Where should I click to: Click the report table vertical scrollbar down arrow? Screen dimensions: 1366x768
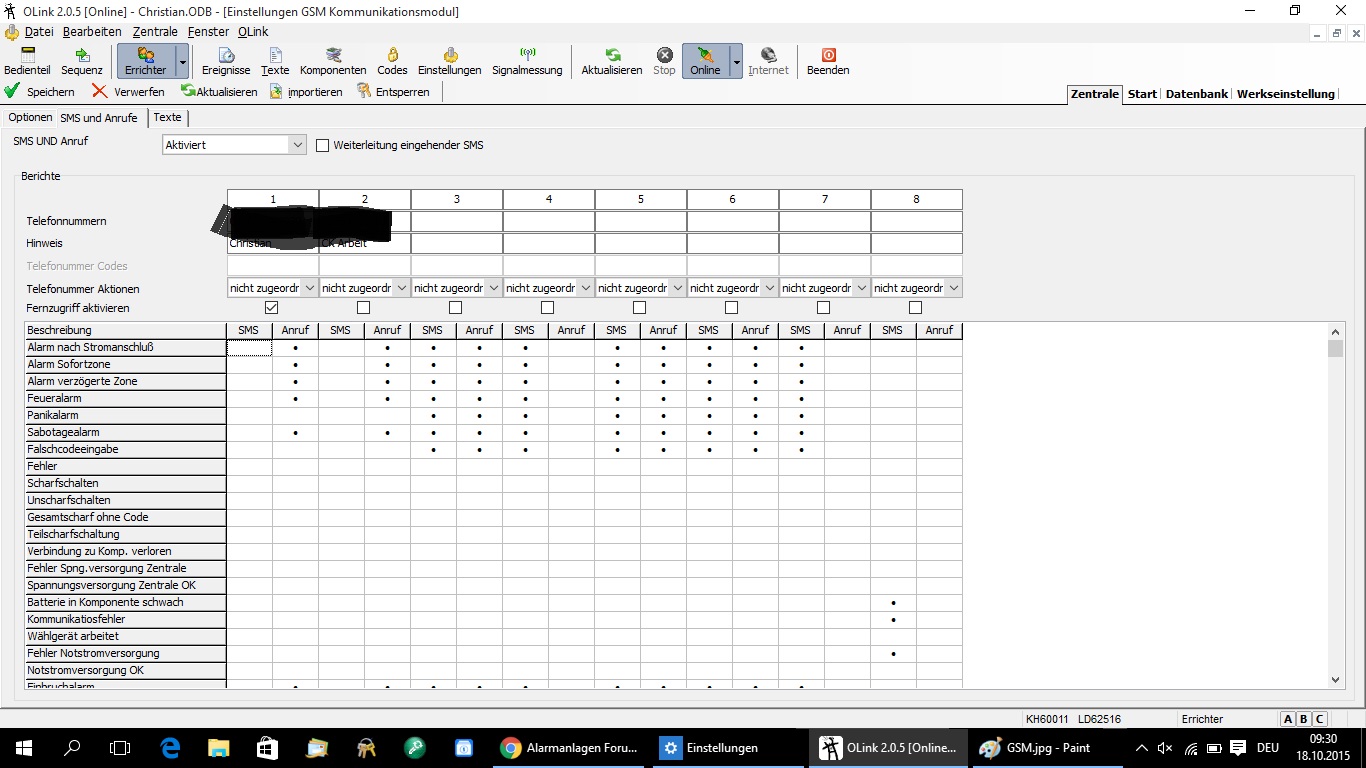click(1335, 679)
